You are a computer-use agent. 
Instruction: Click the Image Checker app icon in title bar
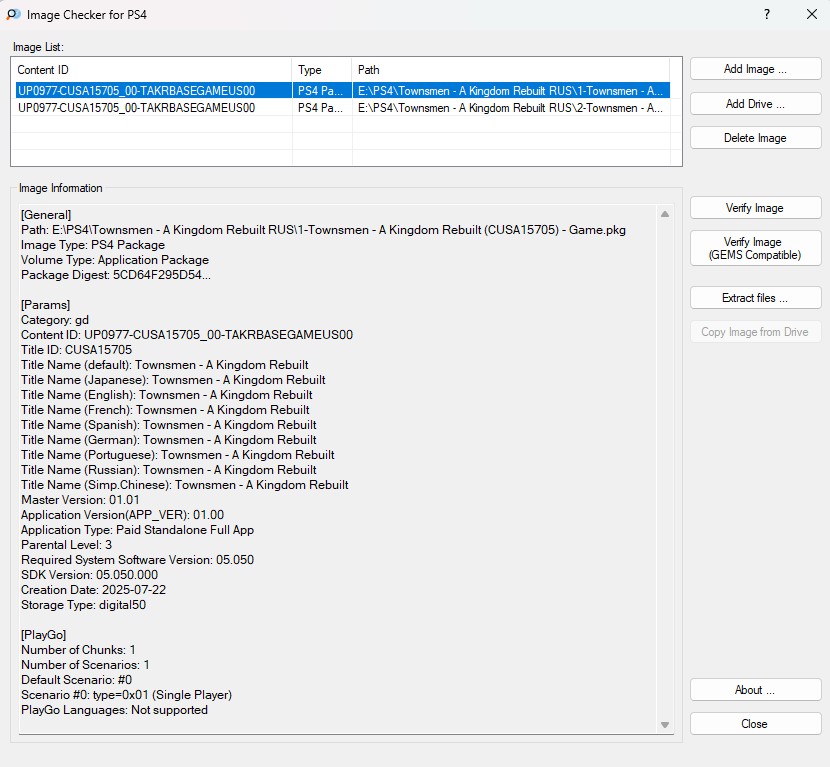[x=13, y=14]
